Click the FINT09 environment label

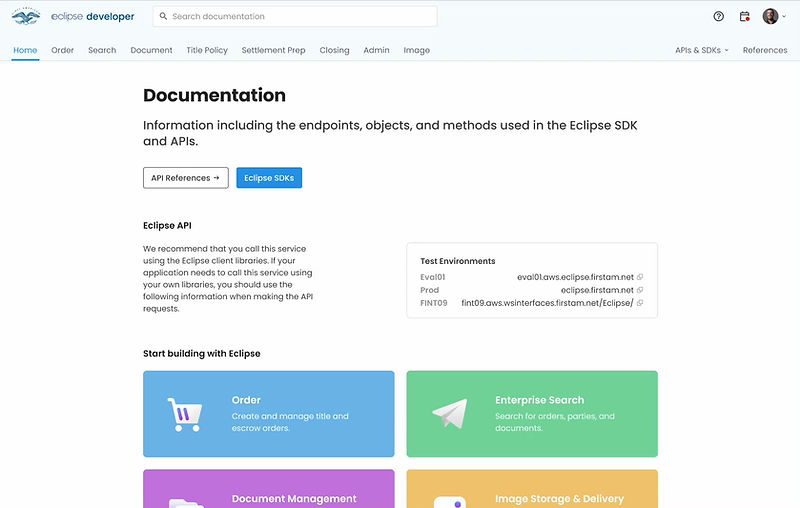coord(434,302)
